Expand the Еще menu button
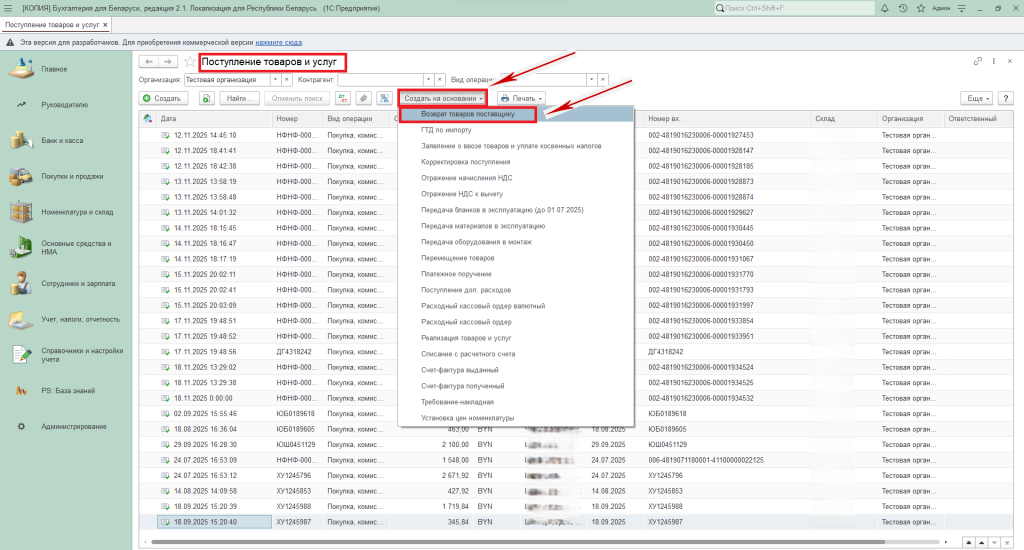Image resolution: width=1024 pixels, height=550 pixels. tap(975, 98)
